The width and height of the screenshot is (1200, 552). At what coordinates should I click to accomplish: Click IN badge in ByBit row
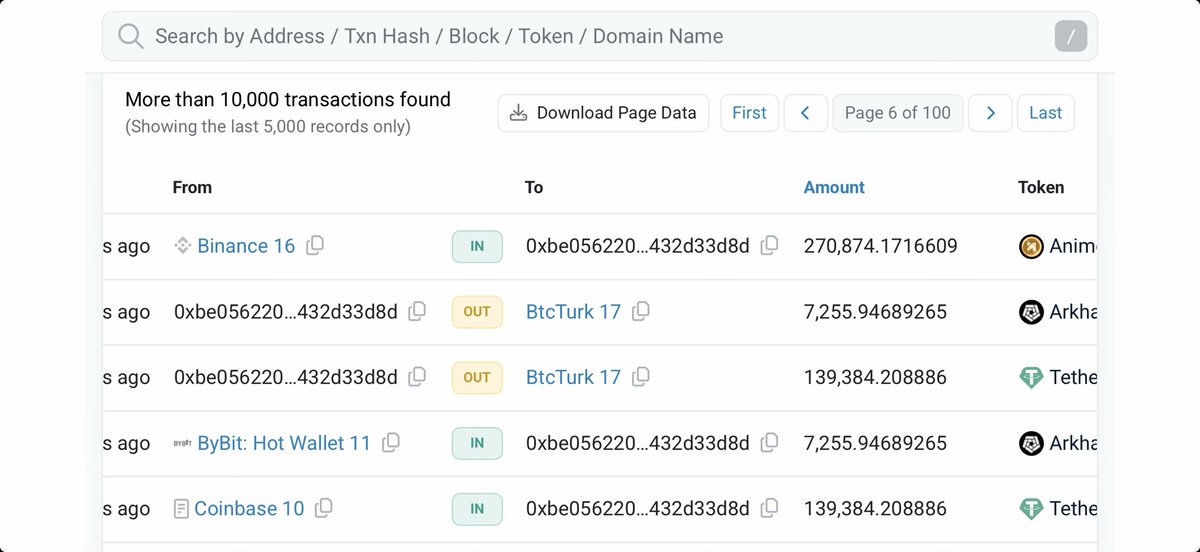(477, 443)
